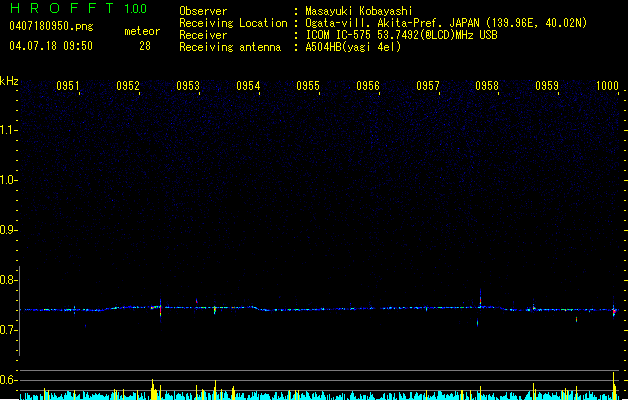Click the 'Receiver' field label

[203, 35]
